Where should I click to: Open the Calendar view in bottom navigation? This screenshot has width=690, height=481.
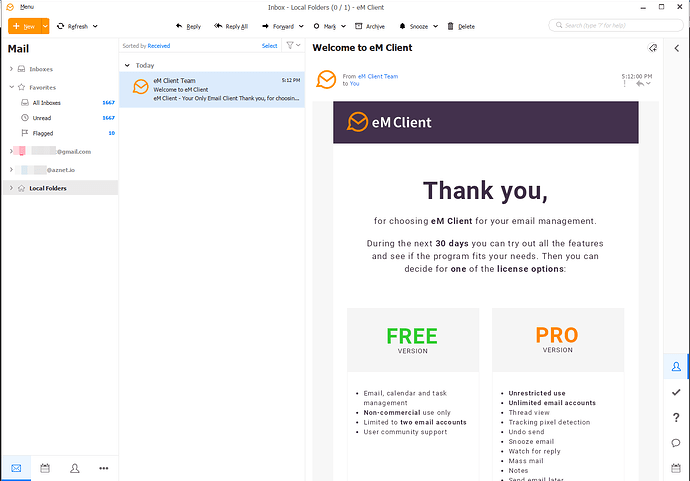45,468
